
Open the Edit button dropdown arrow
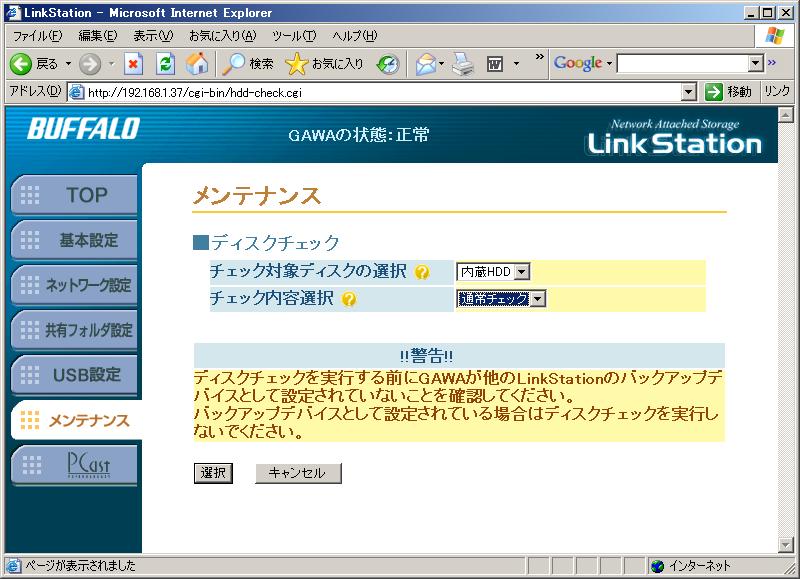(x=516, y=64)
